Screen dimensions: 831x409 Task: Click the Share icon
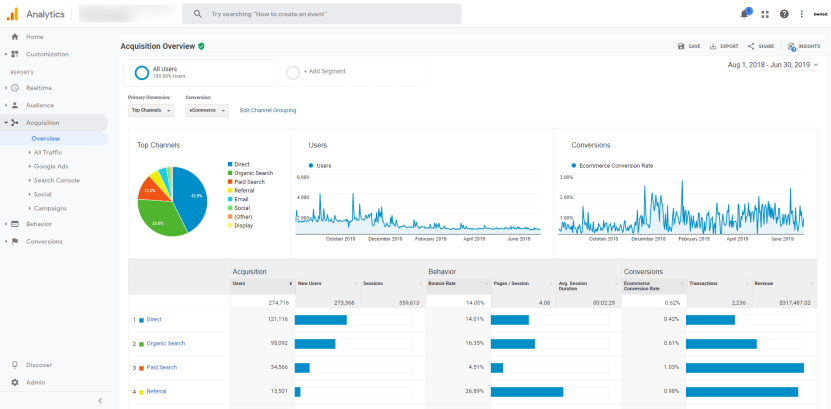point(751,47)
